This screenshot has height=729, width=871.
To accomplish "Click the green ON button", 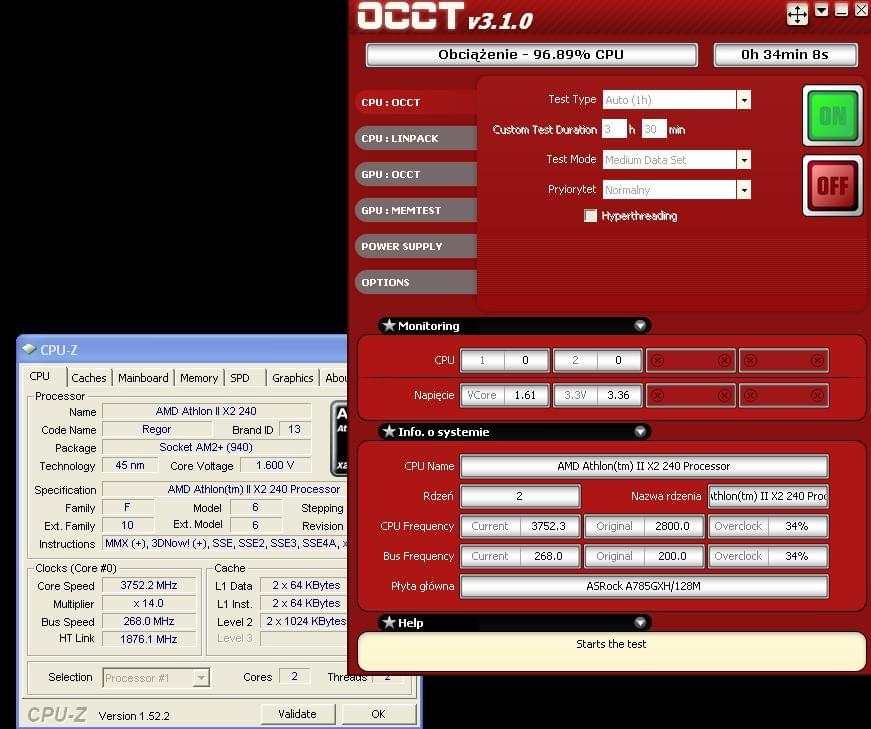I will click(x=833, y=116).
